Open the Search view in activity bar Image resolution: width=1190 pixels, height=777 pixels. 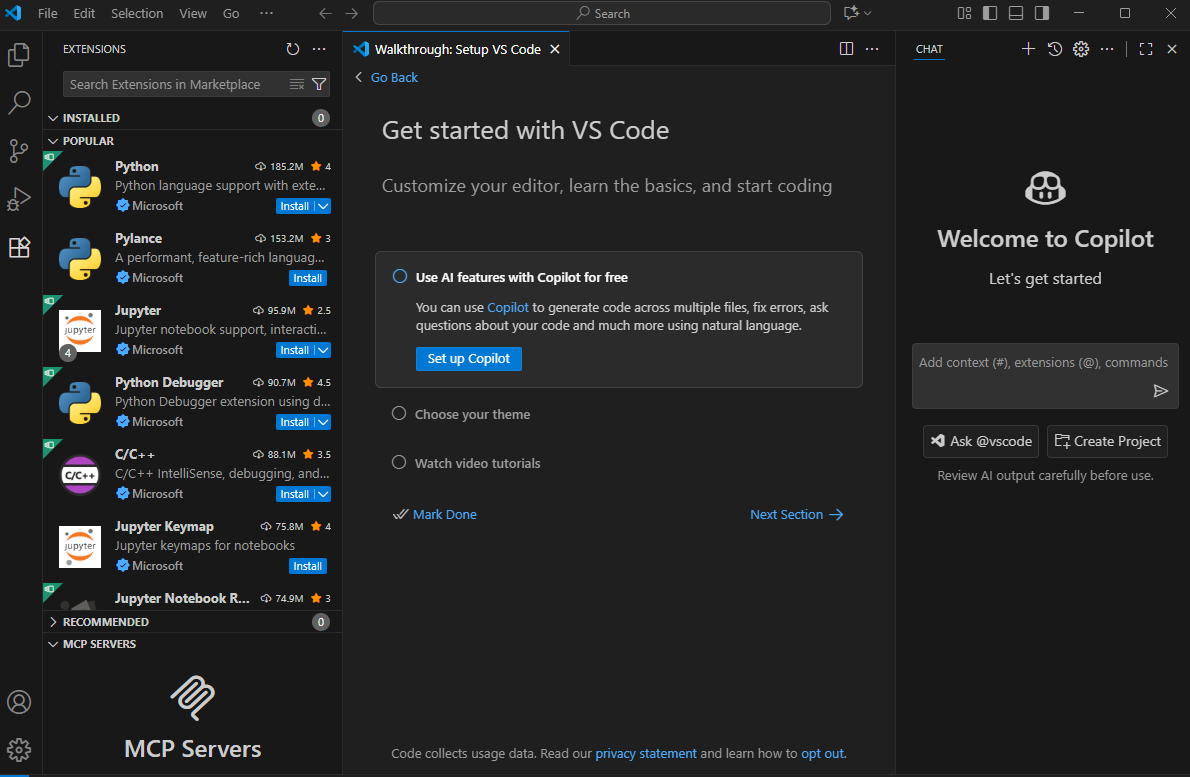tap(19, 102)
